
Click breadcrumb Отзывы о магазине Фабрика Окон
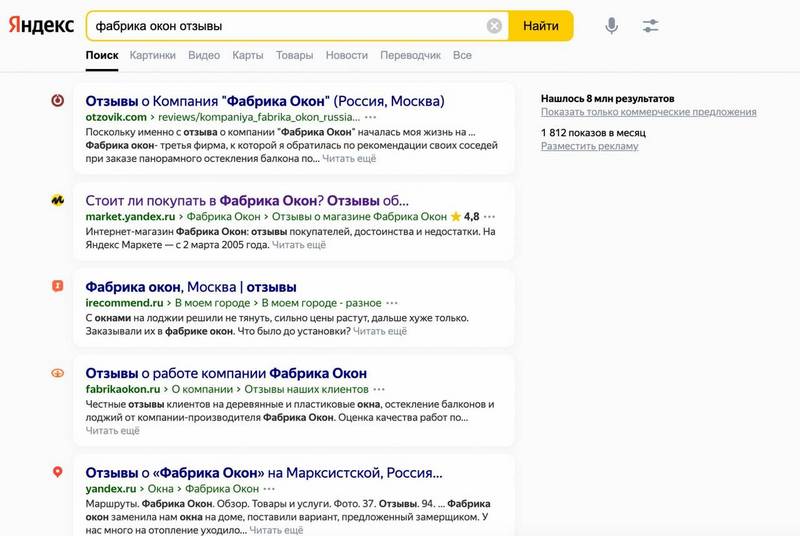coord(359,216)
